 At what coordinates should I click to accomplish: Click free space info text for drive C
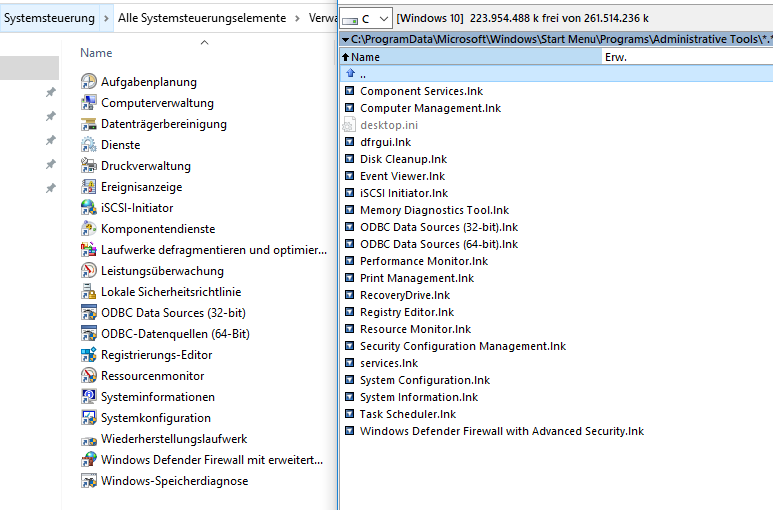[x=523, y=19]
